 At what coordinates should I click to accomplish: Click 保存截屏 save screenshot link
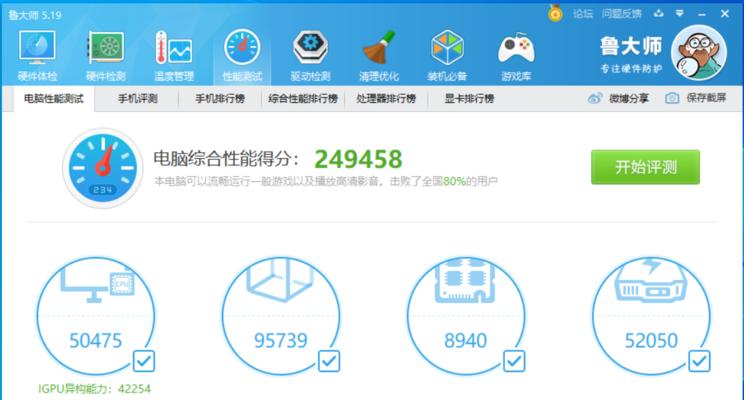coord(706,98)
